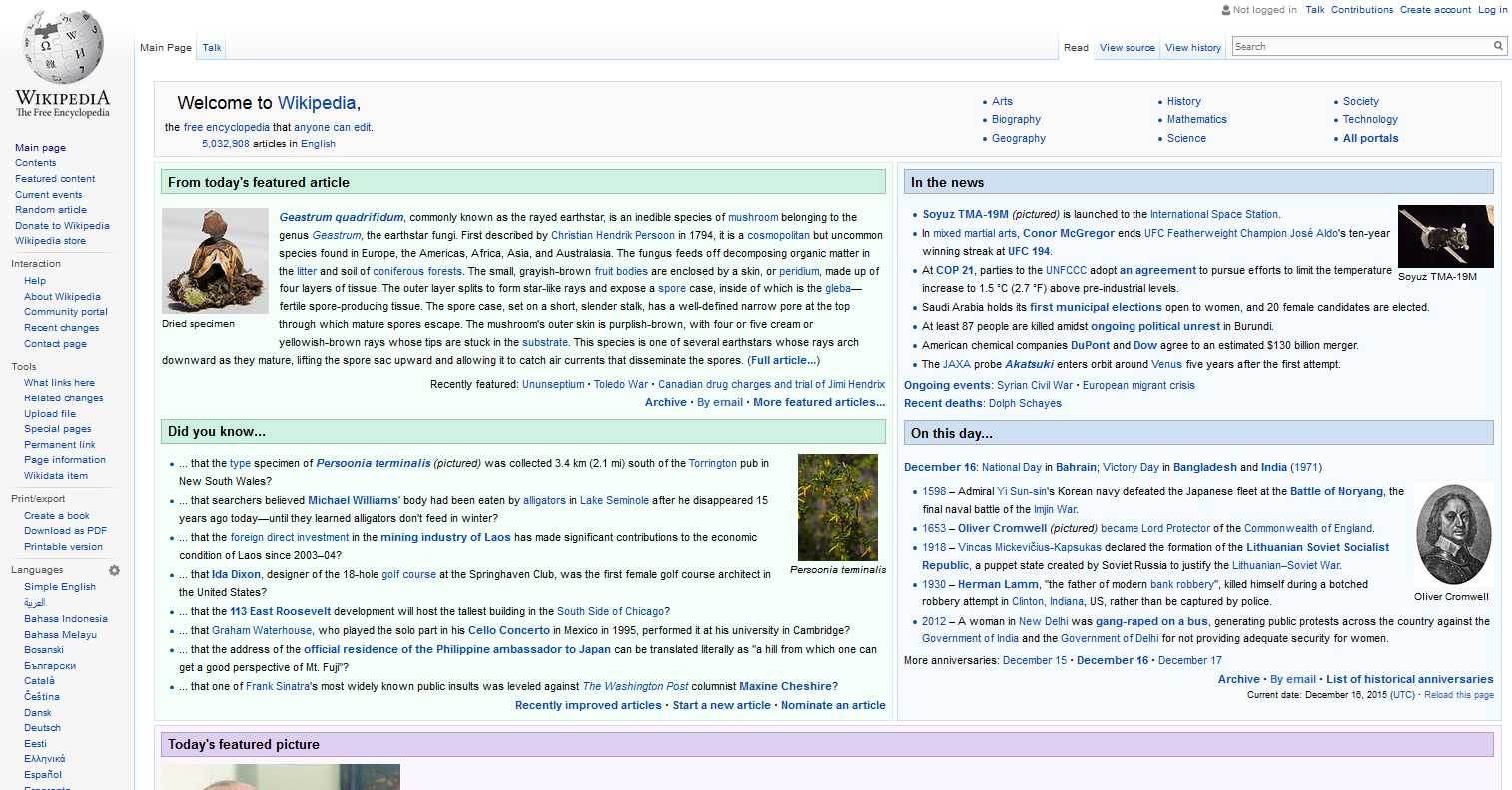Click List of historical anniversaries
This screenshot has height=790, width=1512.
coord(1410,679)
